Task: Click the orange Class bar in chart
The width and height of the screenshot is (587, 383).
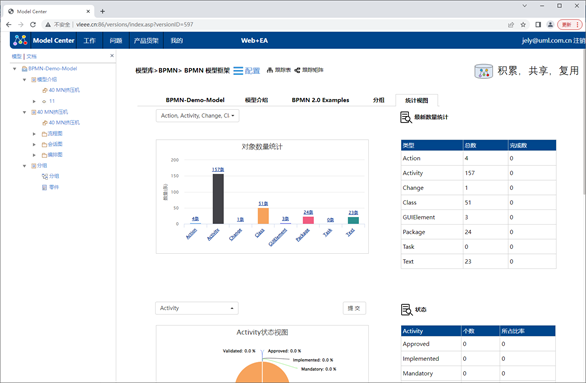Action: pyautogui.click(x=263, y=216)
